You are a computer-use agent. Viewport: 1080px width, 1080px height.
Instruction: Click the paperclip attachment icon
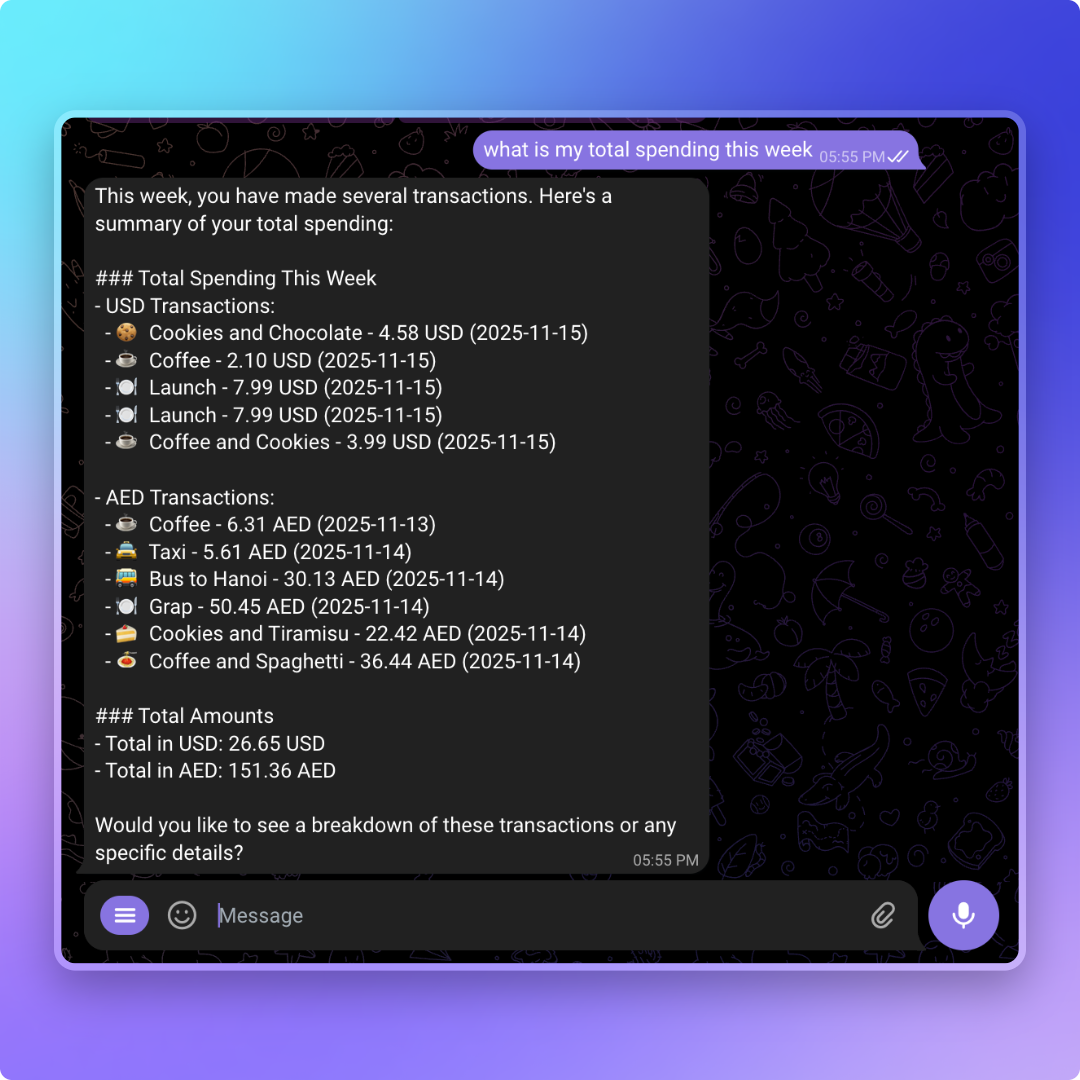point(882,915)
